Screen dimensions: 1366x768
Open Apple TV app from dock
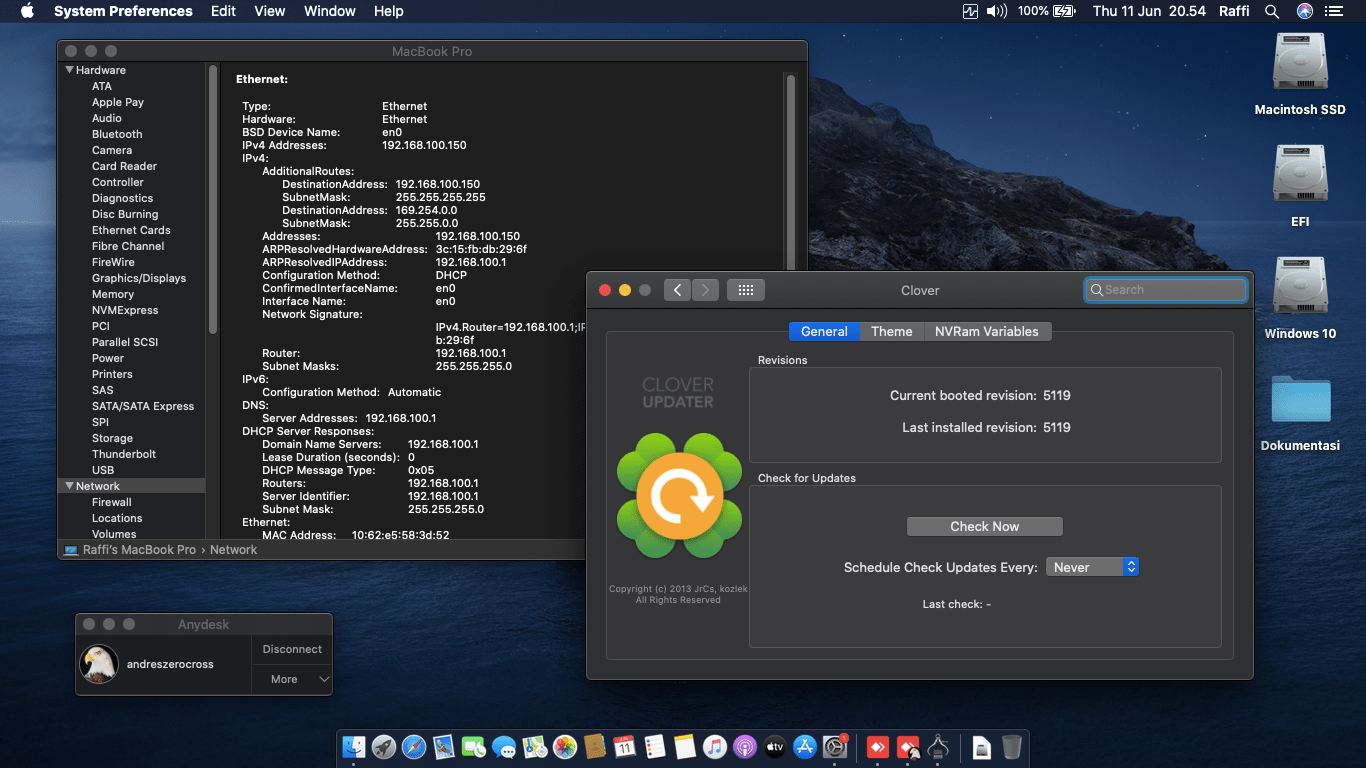coord(775,747)
